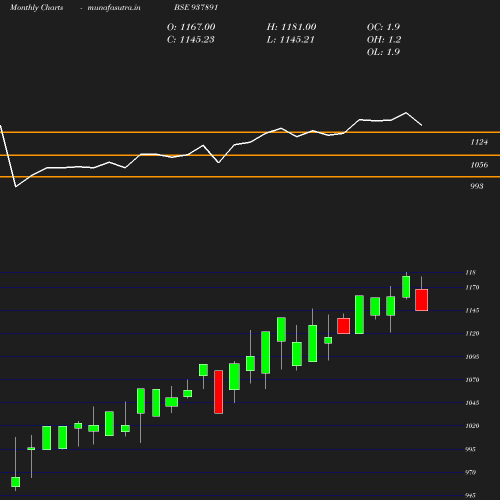Click the 'OC: 1.9' reading
The image size is (500, 500).
tap(383, 27)
